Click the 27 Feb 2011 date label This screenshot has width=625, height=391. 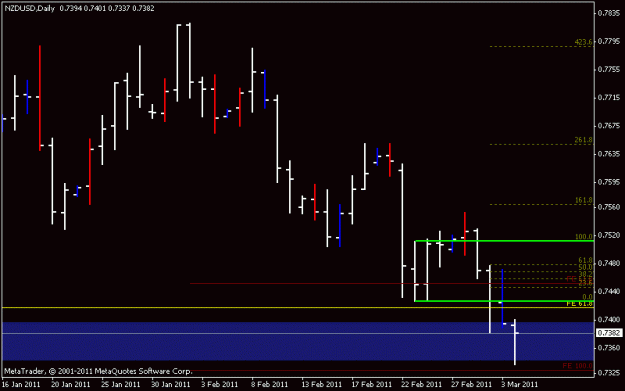coord(472,385)
